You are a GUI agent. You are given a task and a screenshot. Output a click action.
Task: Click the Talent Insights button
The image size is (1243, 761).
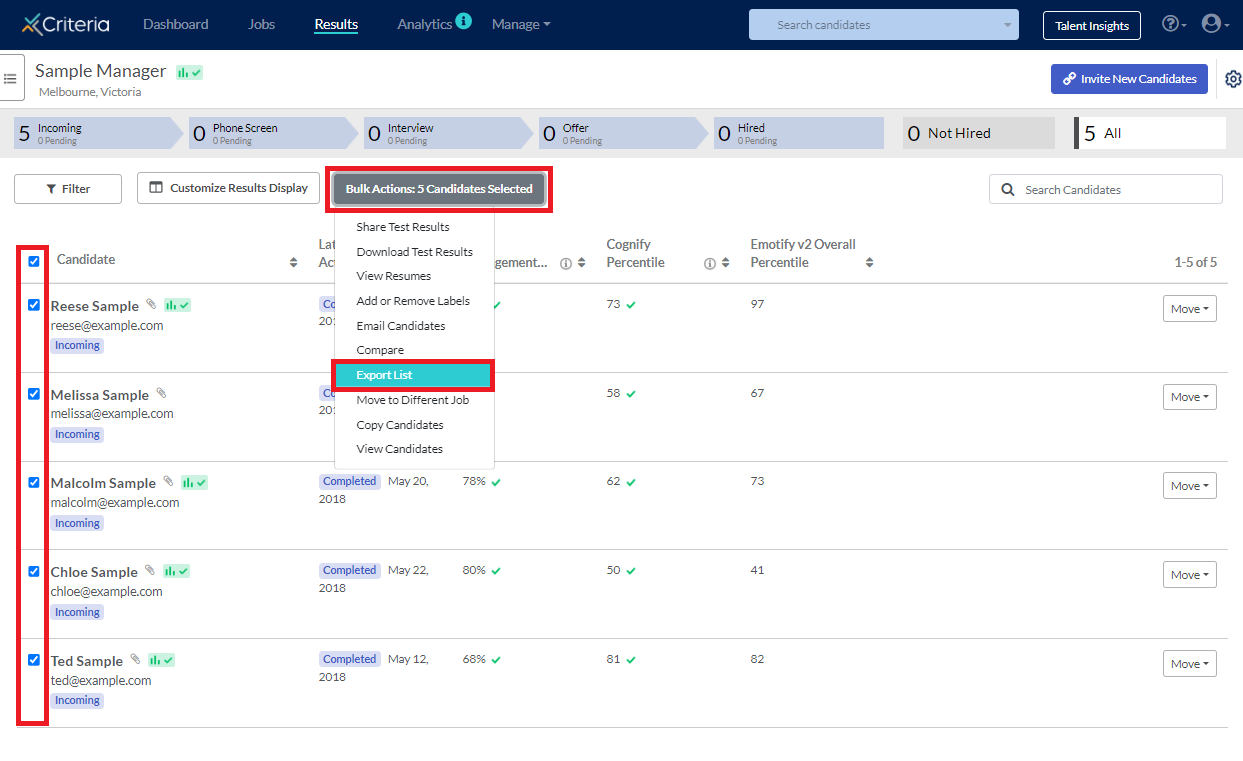click(x=1092, y=26)
